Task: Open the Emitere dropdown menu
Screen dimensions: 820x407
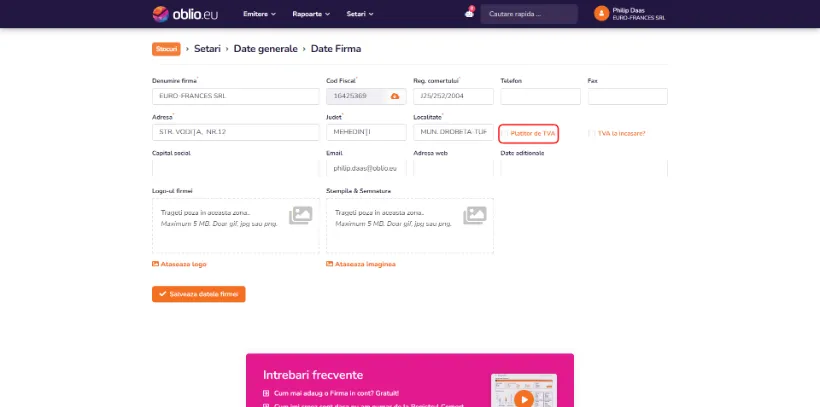Action: click(259, 14)
